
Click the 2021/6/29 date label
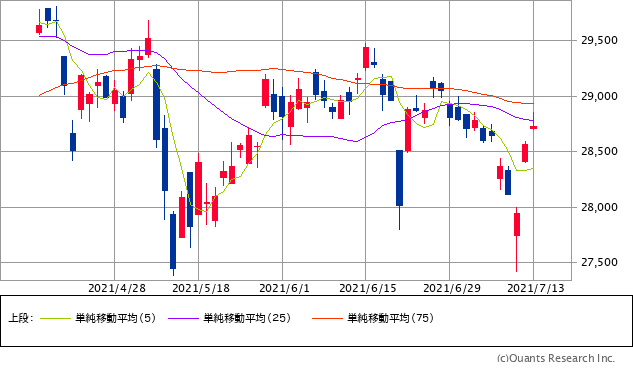point(452,288)
